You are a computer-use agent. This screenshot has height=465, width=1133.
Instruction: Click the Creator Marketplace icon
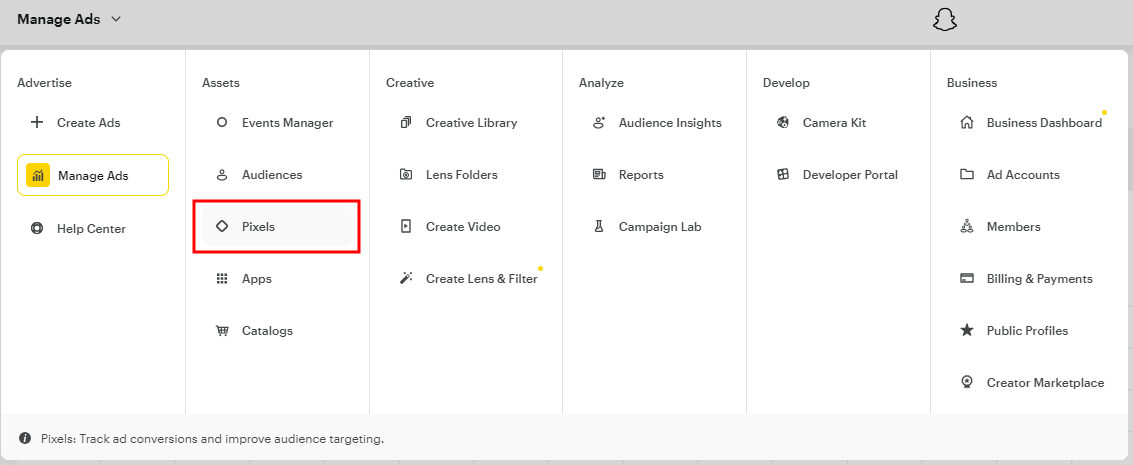point(967,383)
